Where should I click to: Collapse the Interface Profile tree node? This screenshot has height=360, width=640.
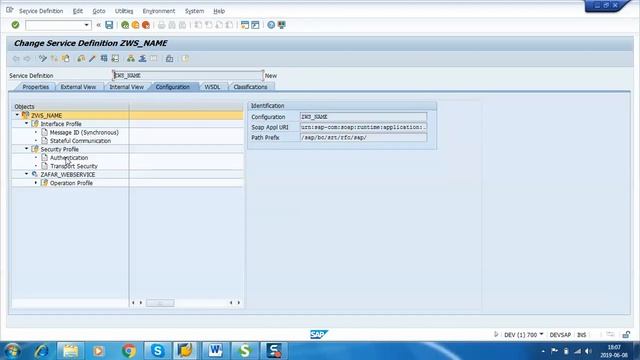click(x=27, y=123)
